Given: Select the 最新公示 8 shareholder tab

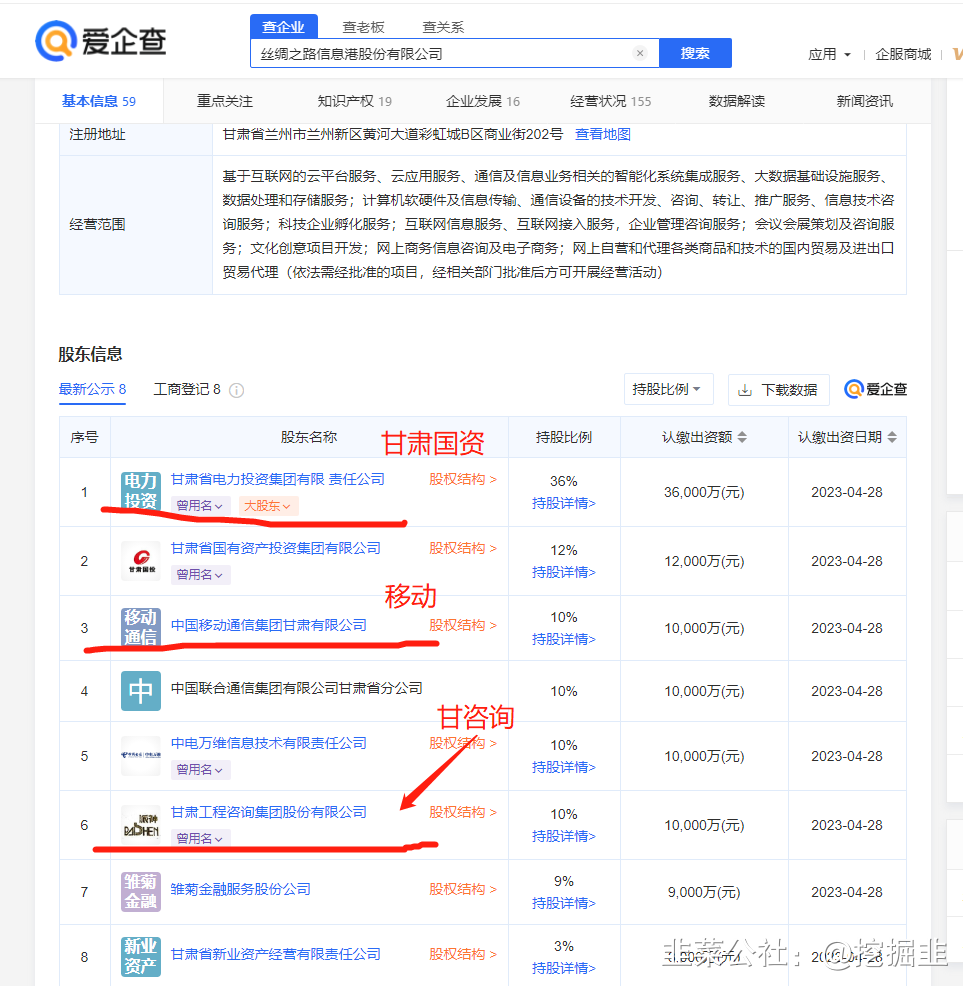Looking at the screenshot, I should tap(92, 389).
